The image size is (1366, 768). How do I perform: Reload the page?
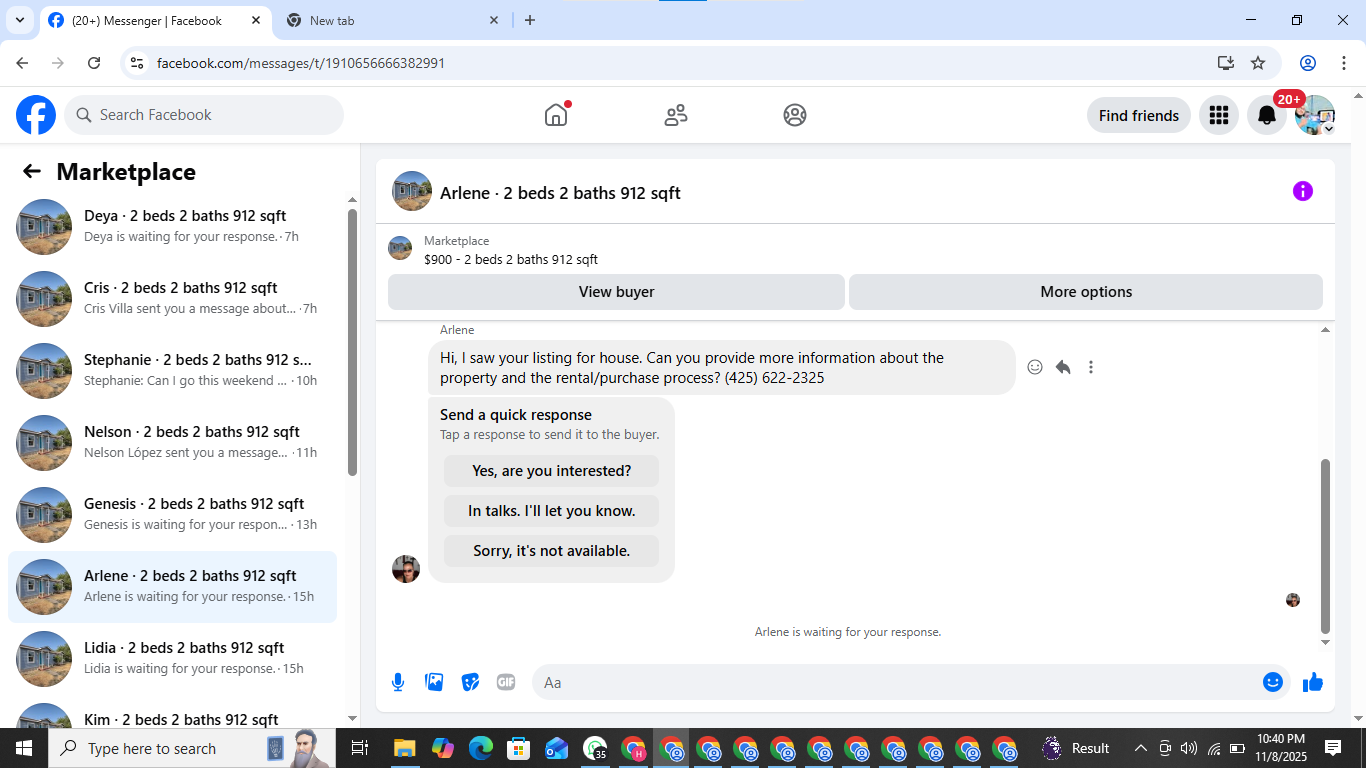[94, 63]
